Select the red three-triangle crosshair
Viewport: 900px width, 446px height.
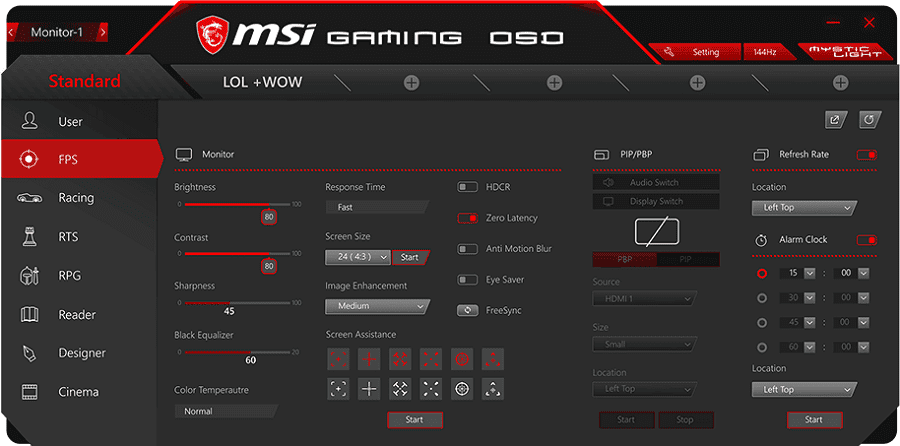[x=493, y=359]
